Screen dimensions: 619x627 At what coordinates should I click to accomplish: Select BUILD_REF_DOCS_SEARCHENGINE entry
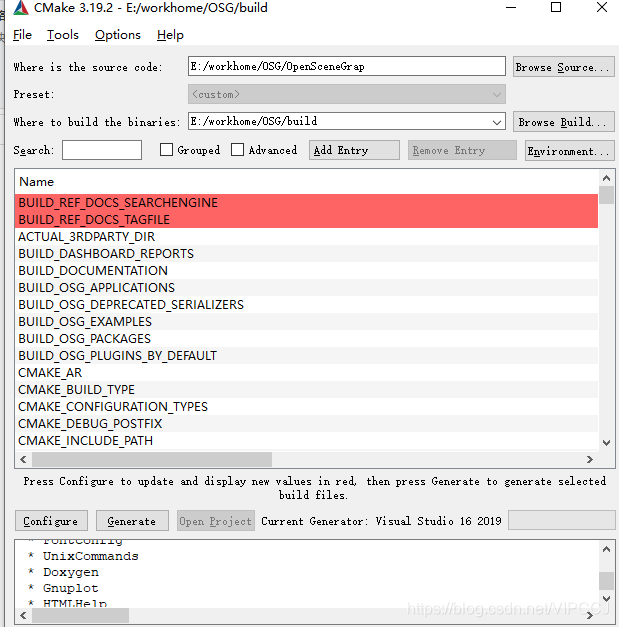306,203
